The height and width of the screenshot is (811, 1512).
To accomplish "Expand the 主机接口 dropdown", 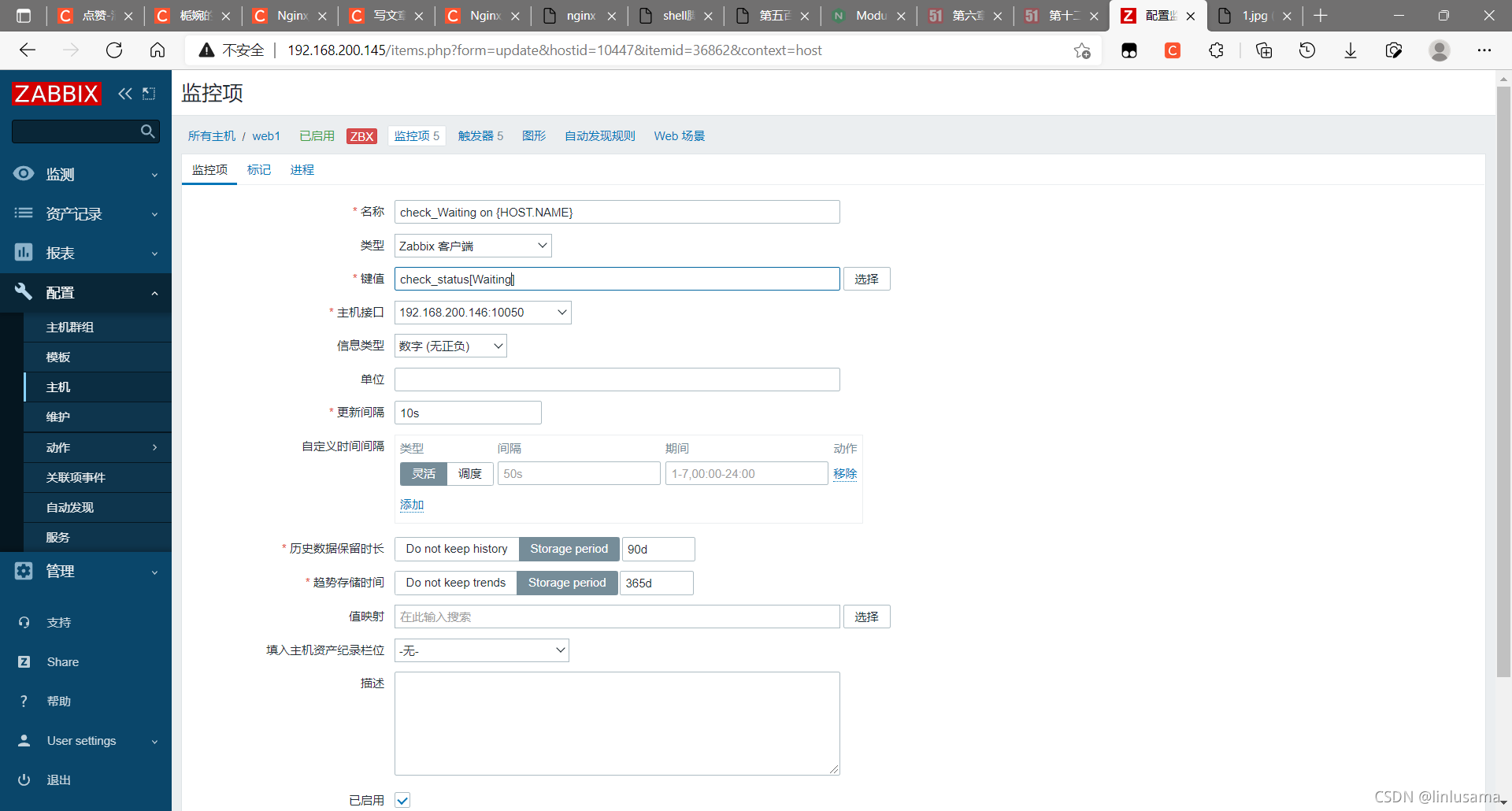I will pyautogui.click(x=483, y=313).
